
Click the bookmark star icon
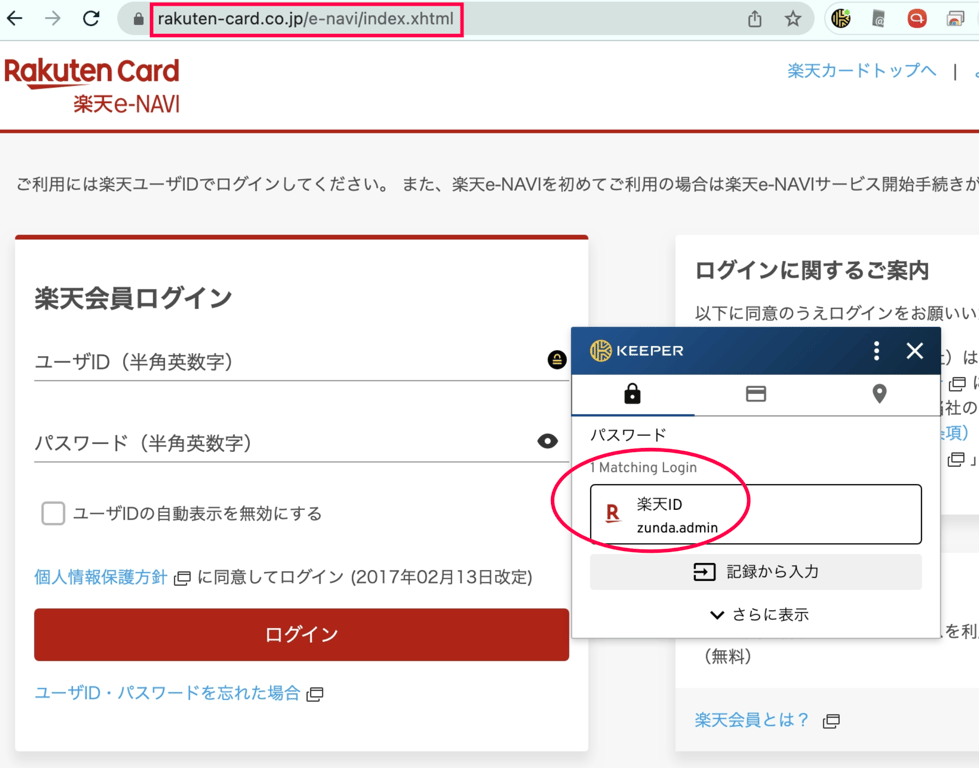792,17
